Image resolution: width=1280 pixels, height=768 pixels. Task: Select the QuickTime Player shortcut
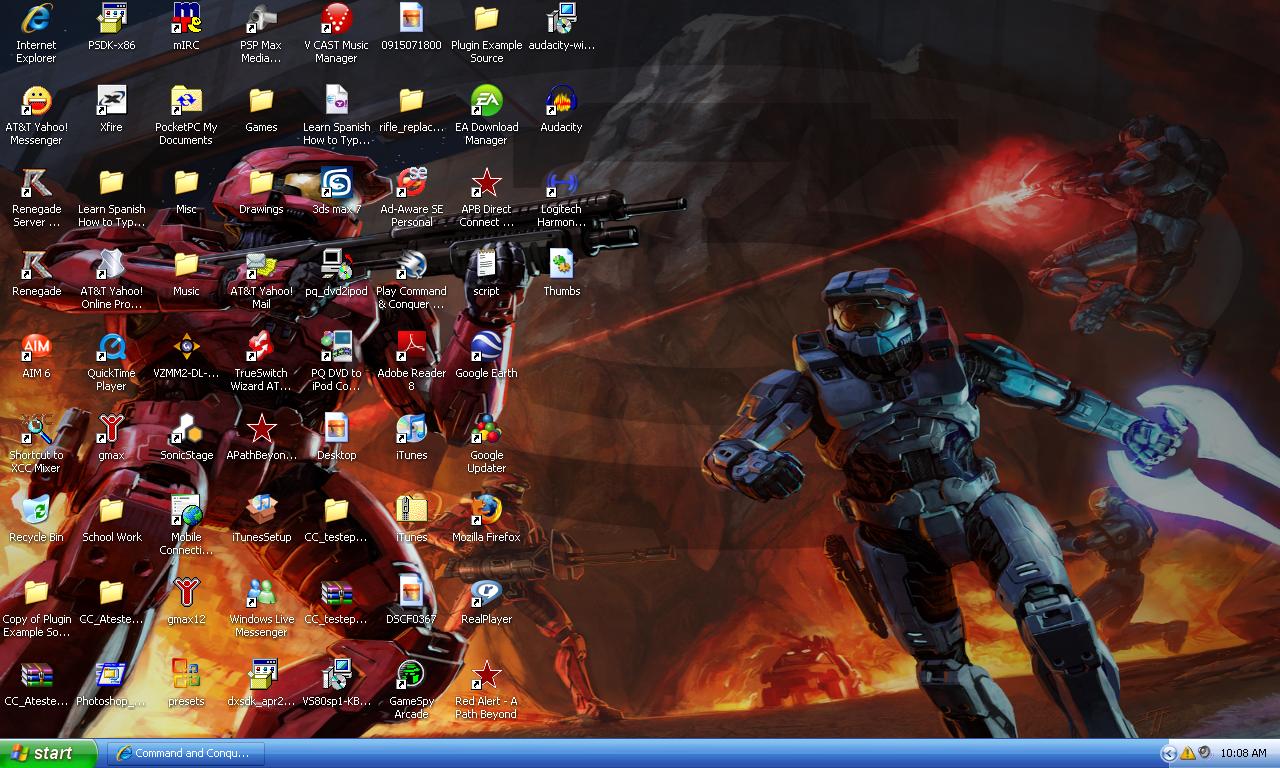click(x=111, y=348)
